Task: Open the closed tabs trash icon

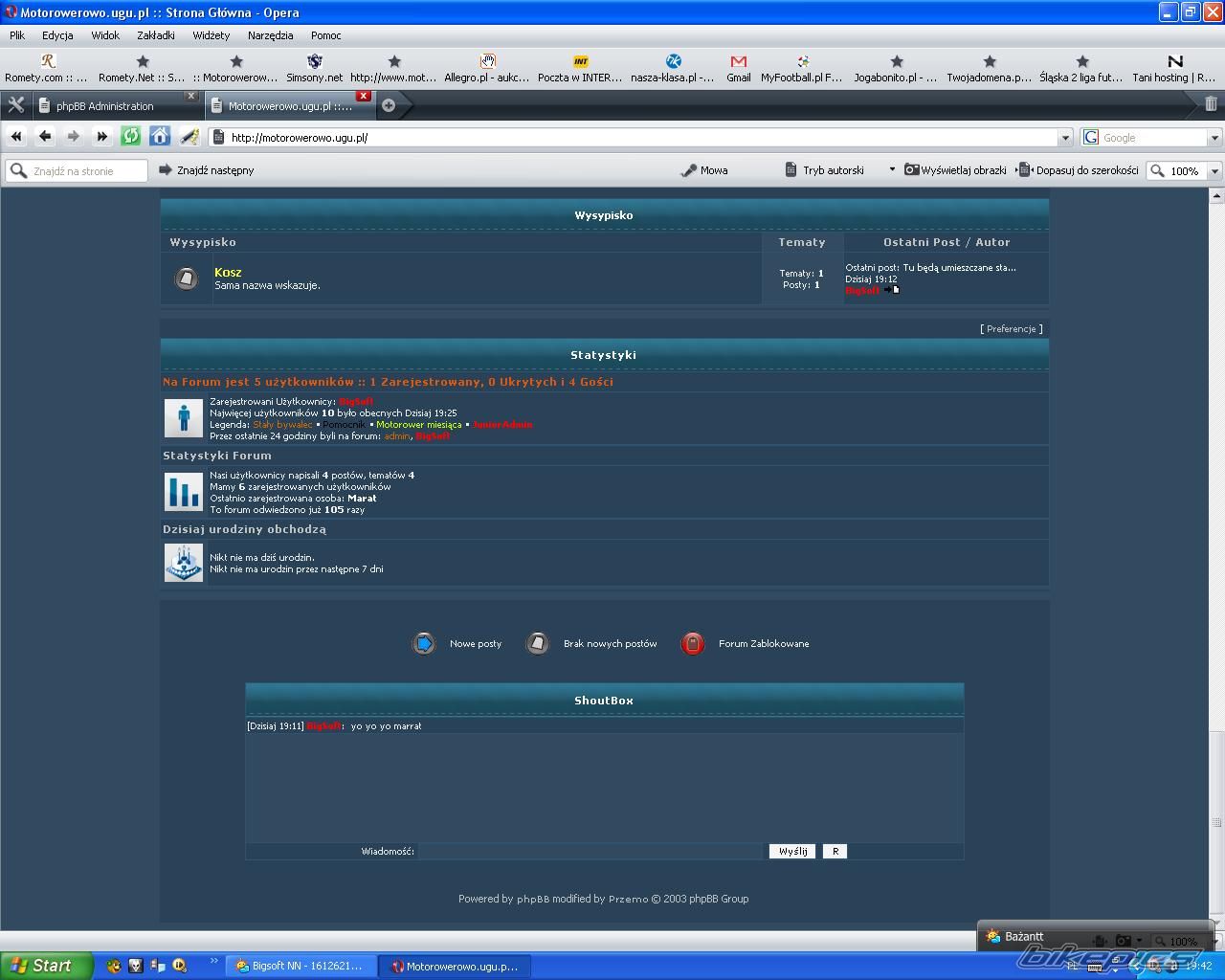Action: [1211, 104]
